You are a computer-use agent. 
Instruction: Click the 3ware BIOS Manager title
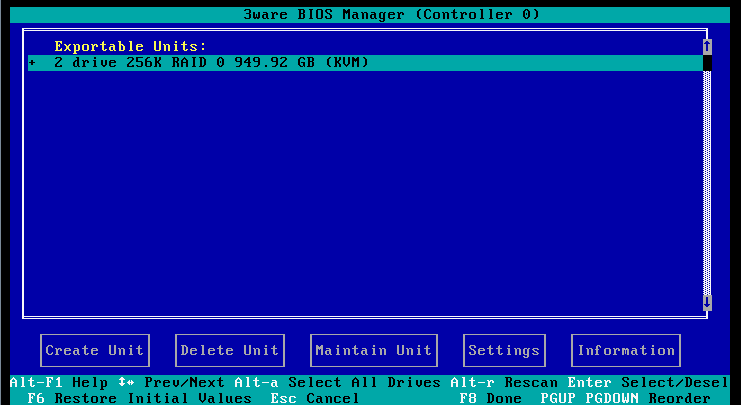tap(391, 14)
